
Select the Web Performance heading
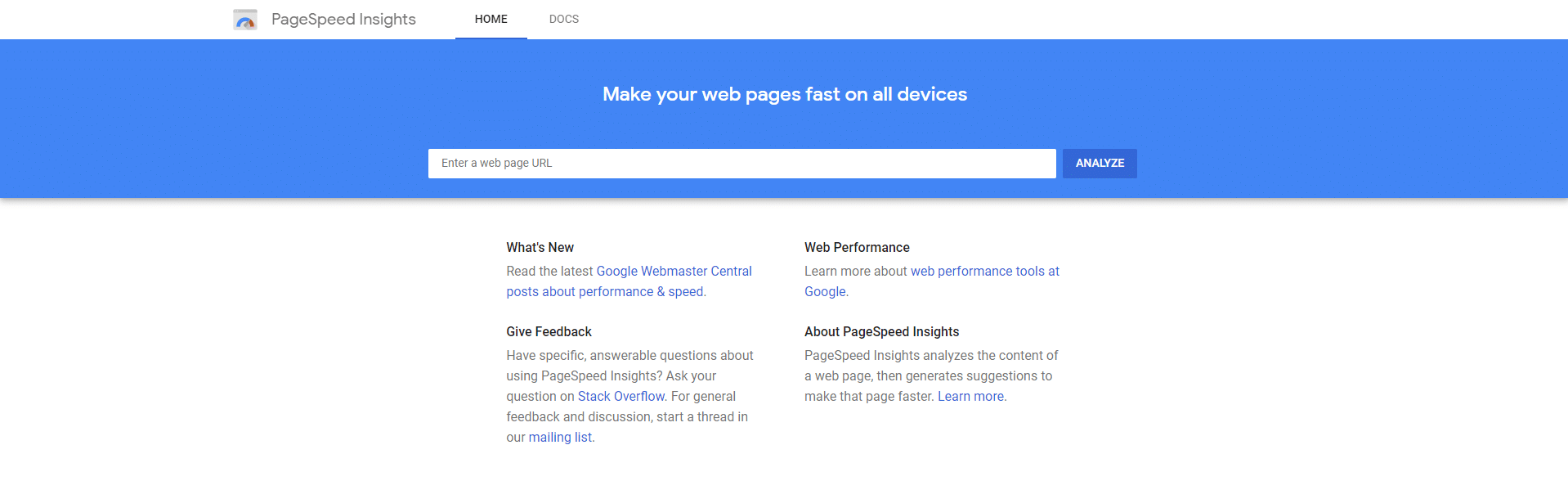[857, 247]
